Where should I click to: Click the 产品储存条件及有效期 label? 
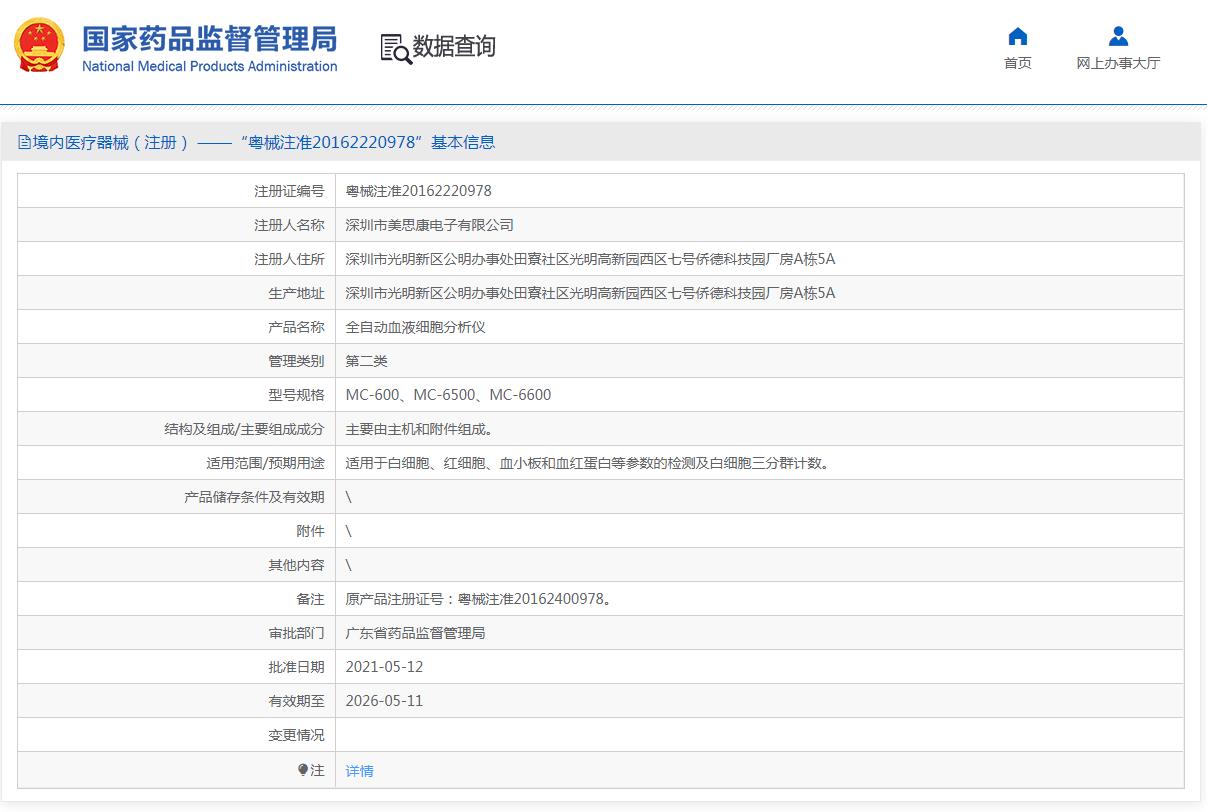254,497
